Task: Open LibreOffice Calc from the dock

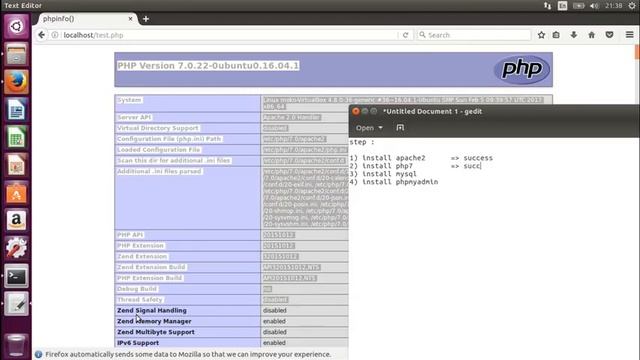Action: click(x=16, y=137)
